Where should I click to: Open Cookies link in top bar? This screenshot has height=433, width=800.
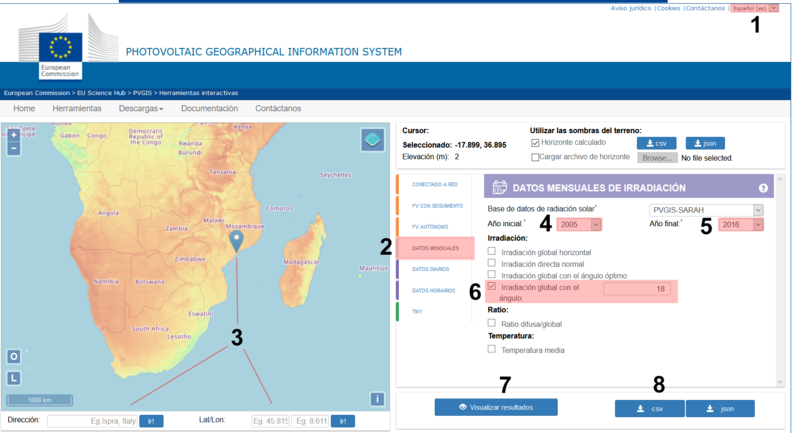[x=668, y=8]
